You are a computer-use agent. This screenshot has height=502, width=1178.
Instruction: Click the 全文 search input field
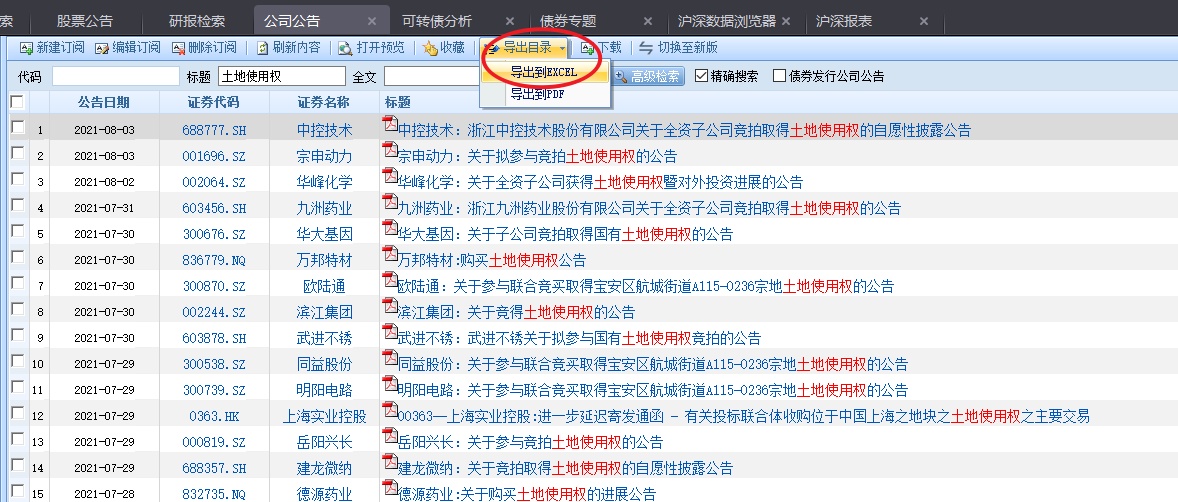(x=431, y=76)
